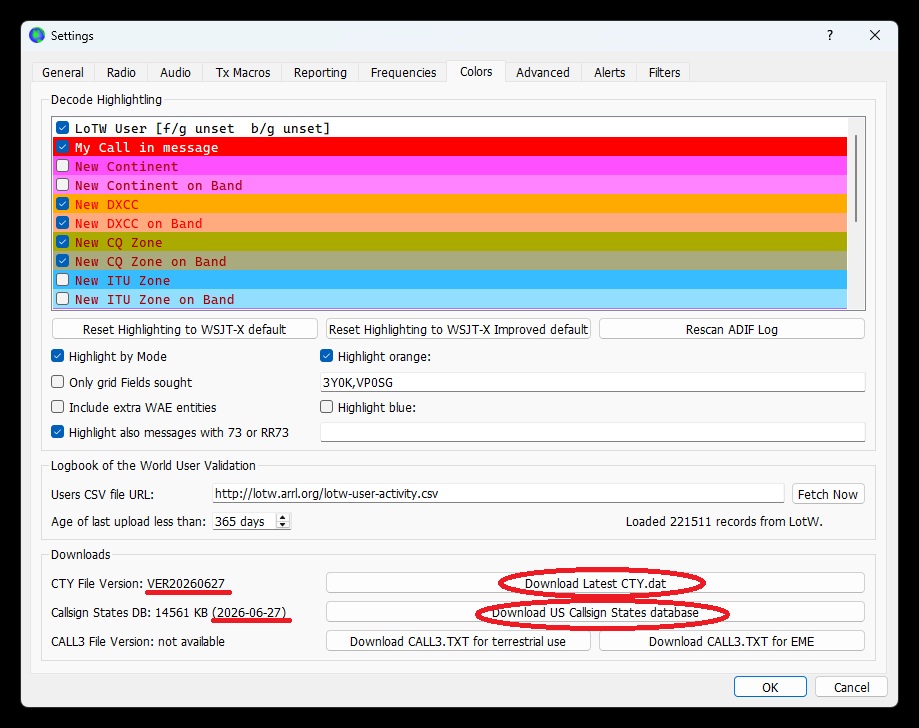Switch to the Alerts tab
Viewport: 919px width, 728px height.
point(610,72)
